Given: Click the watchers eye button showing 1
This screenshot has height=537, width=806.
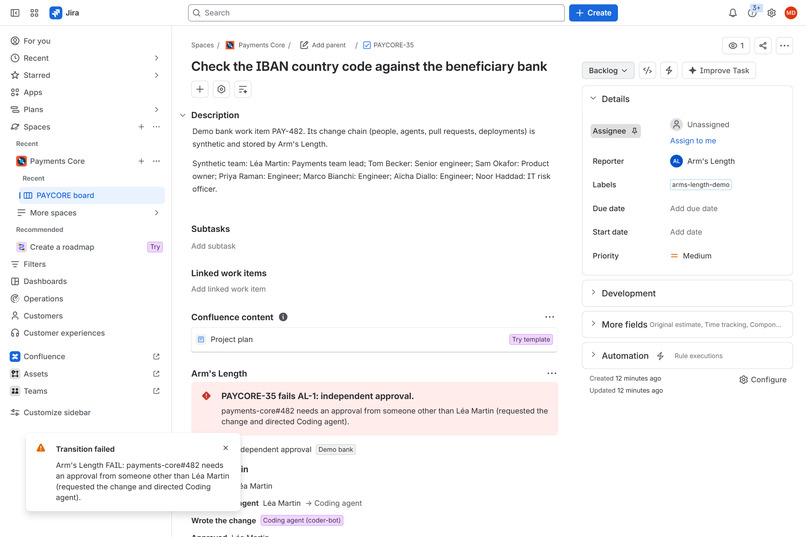Looking at the screenshot, I should pos(736,45).
